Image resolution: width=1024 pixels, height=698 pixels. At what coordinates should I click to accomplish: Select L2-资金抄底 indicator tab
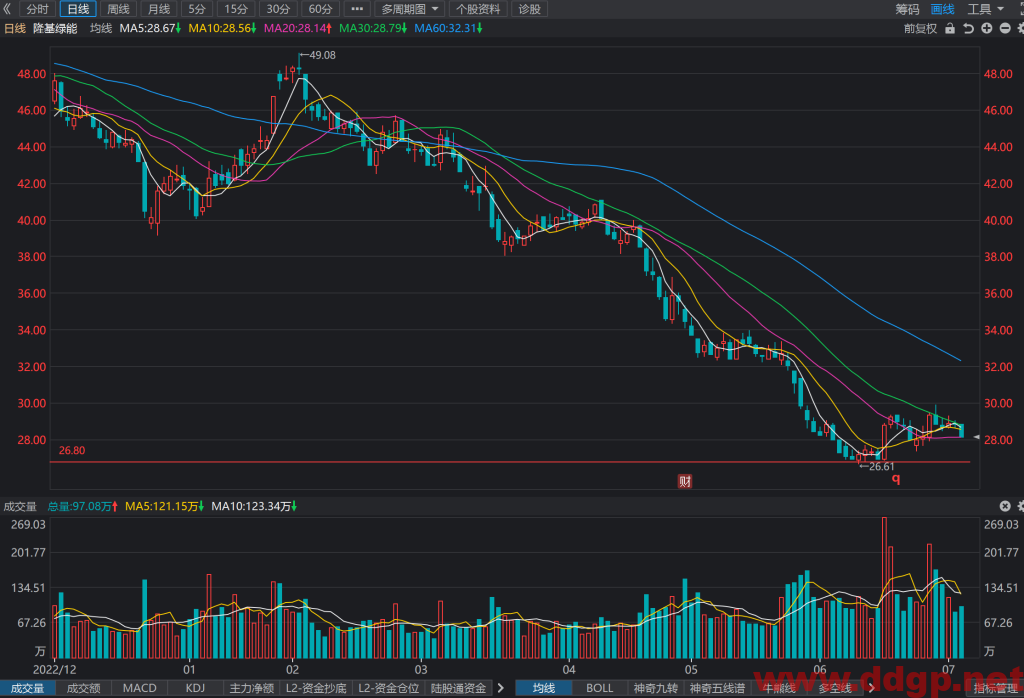316,688
